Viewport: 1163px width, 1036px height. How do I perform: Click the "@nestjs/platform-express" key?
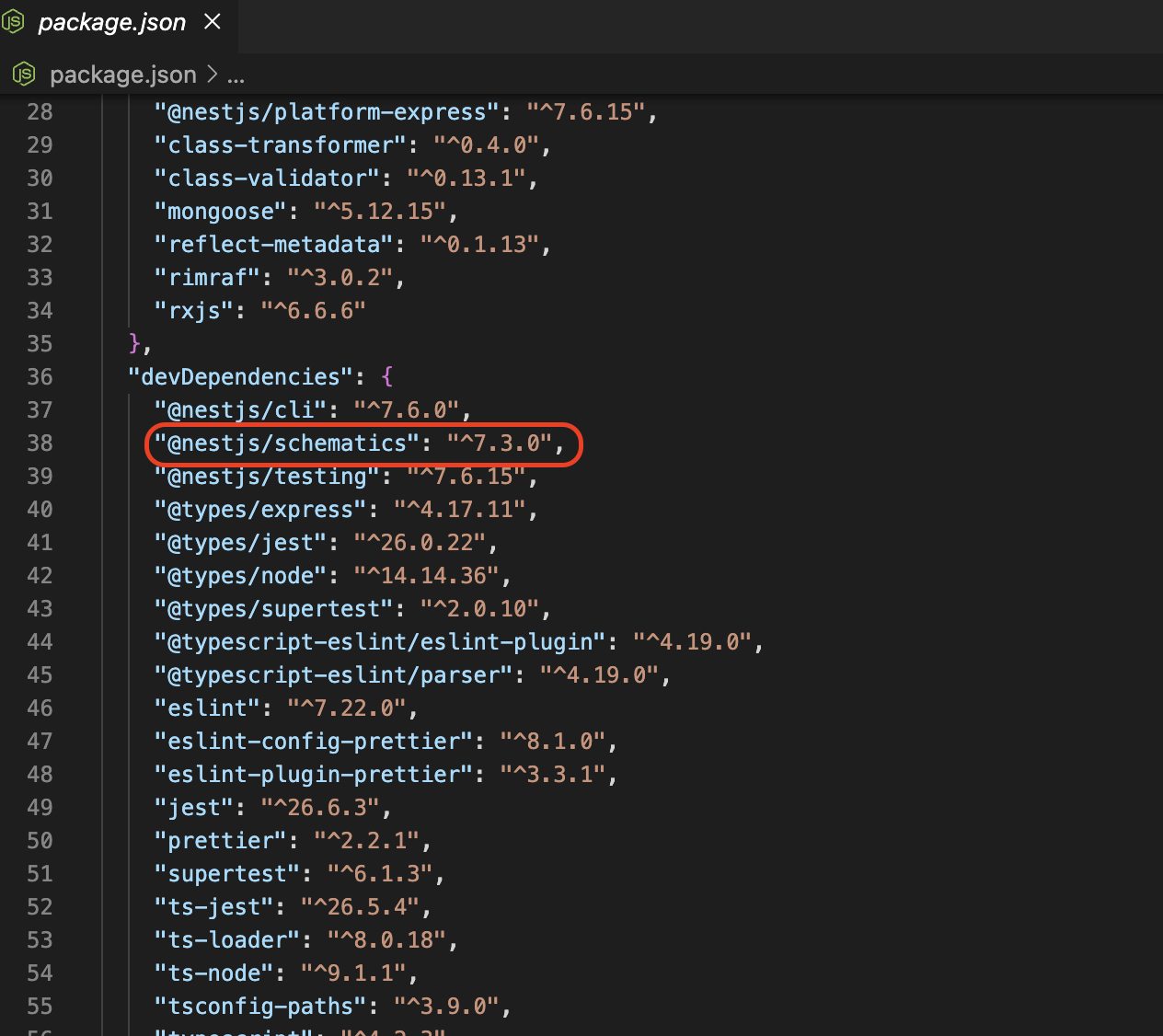(x=328, y=111)
